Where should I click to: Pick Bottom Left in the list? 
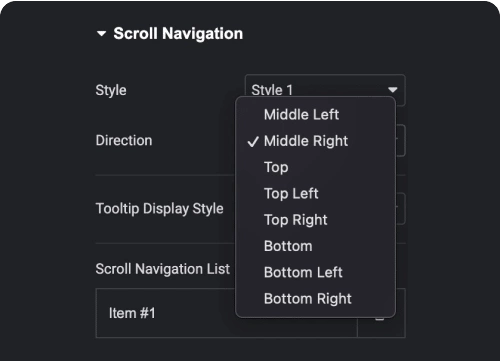303,272
